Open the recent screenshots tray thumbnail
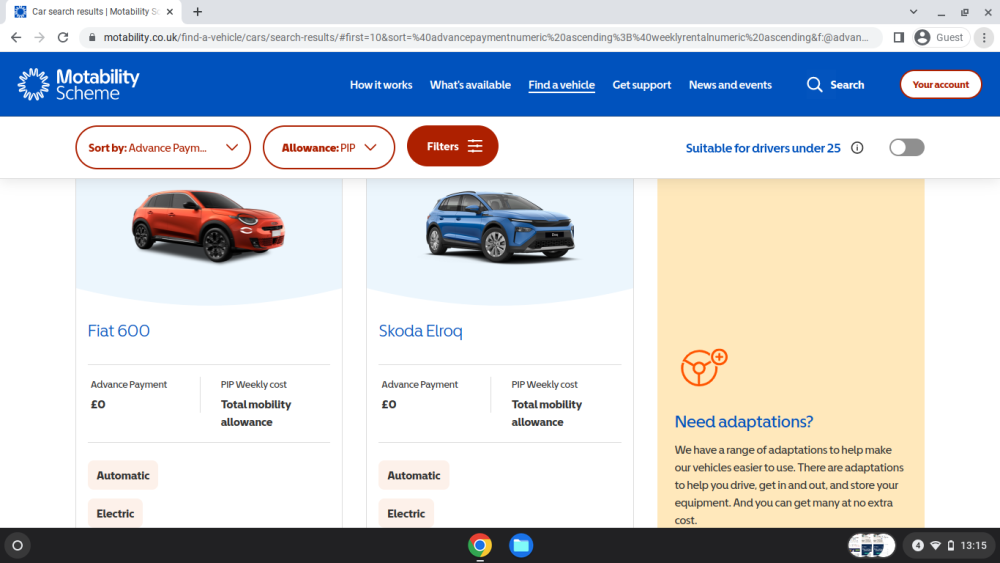Image resolution: width=1000 pixels, height=563 pixels. [871, 546]
